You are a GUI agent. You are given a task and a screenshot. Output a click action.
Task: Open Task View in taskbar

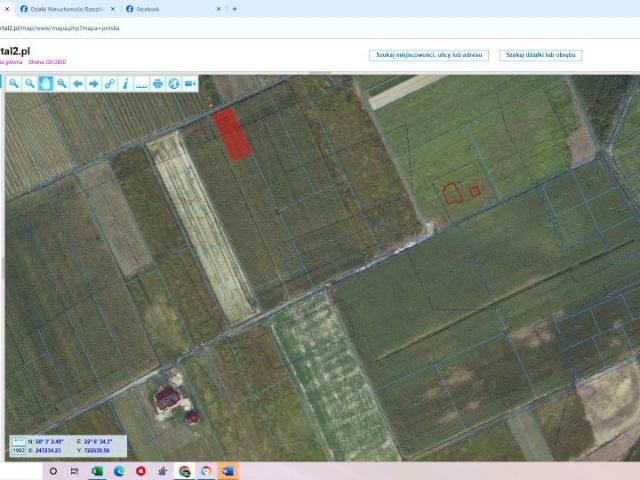74,471
